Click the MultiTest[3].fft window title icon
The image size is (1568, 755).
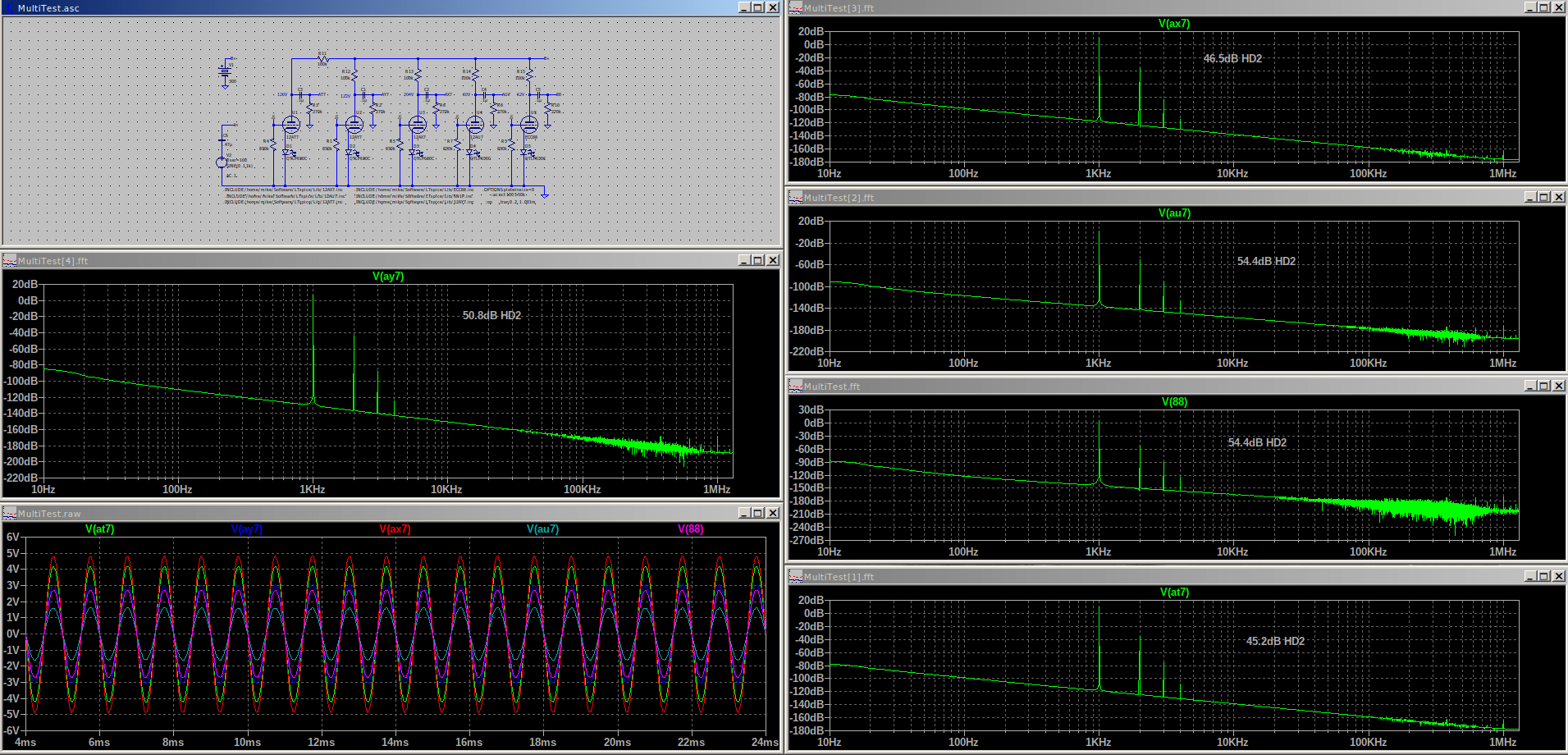(x=796, y=7)
